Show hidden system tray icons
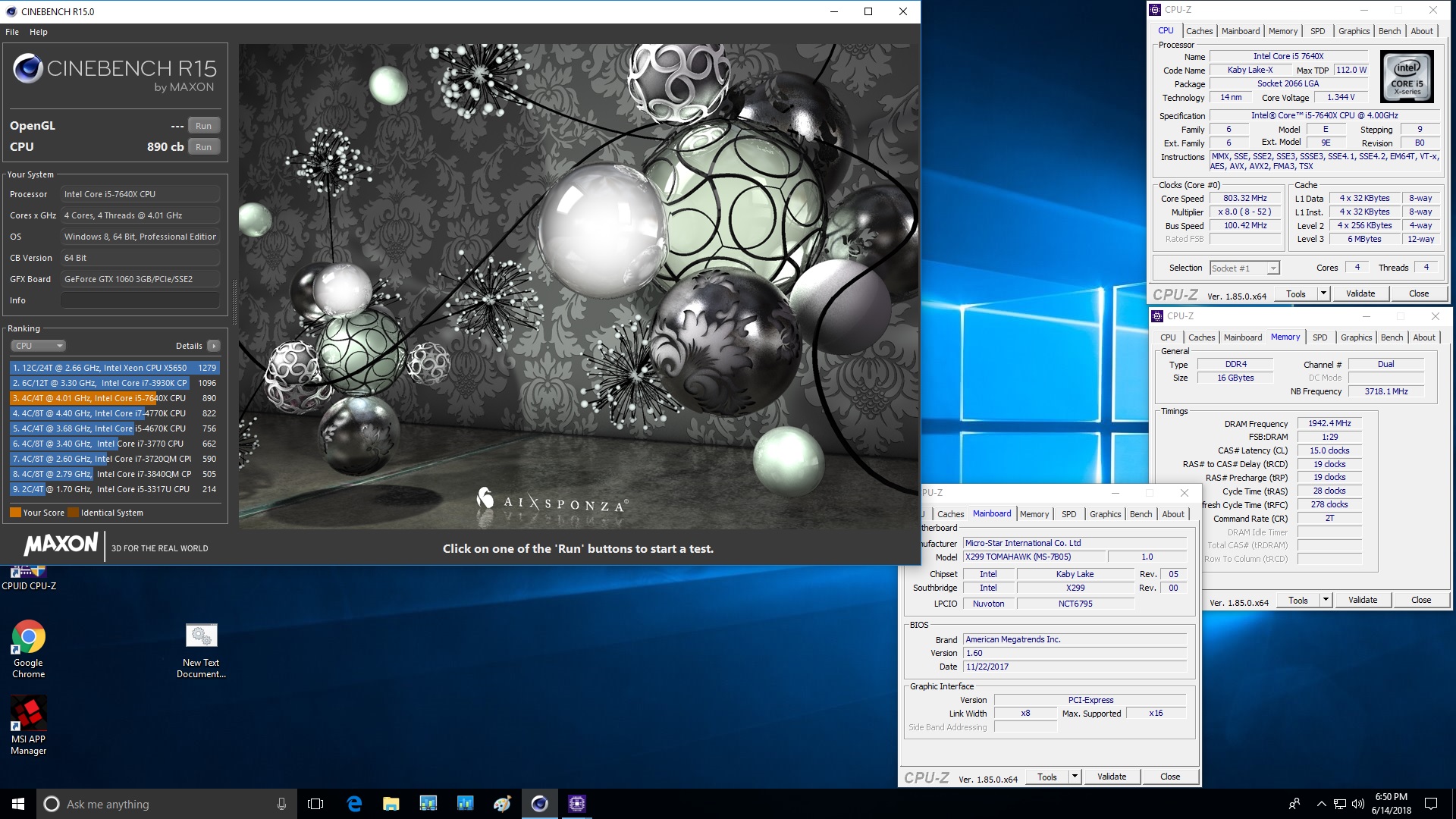The height and width of the screenshot is (819, 1456). [1321, 804]
